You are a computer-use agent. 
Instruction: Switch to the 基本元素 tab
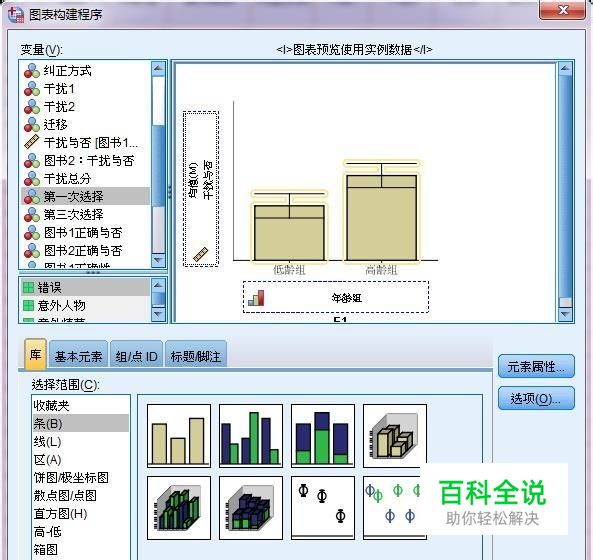(x=78, y=355)
